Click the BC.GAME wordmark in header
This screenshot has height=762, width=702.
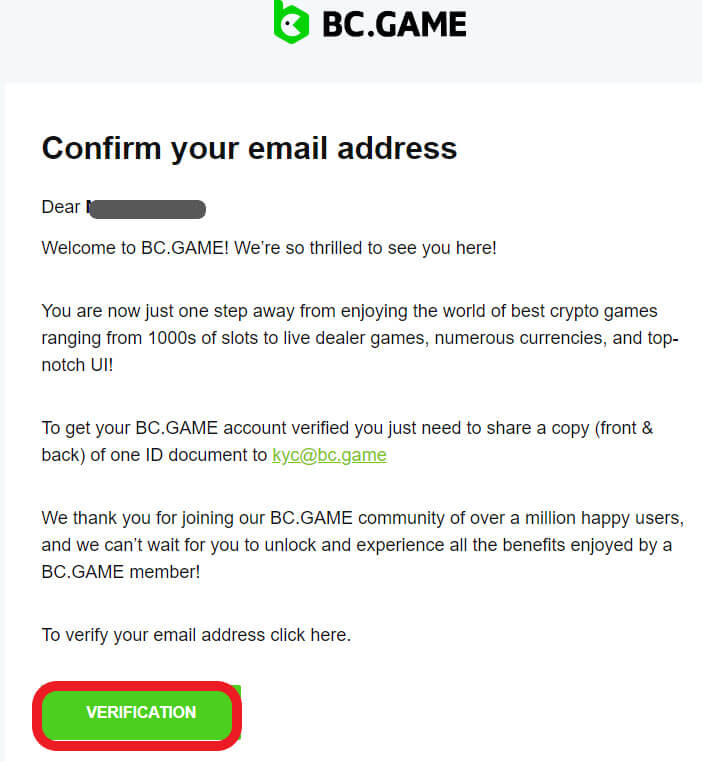pyautogui.click(x=394, y=24)
